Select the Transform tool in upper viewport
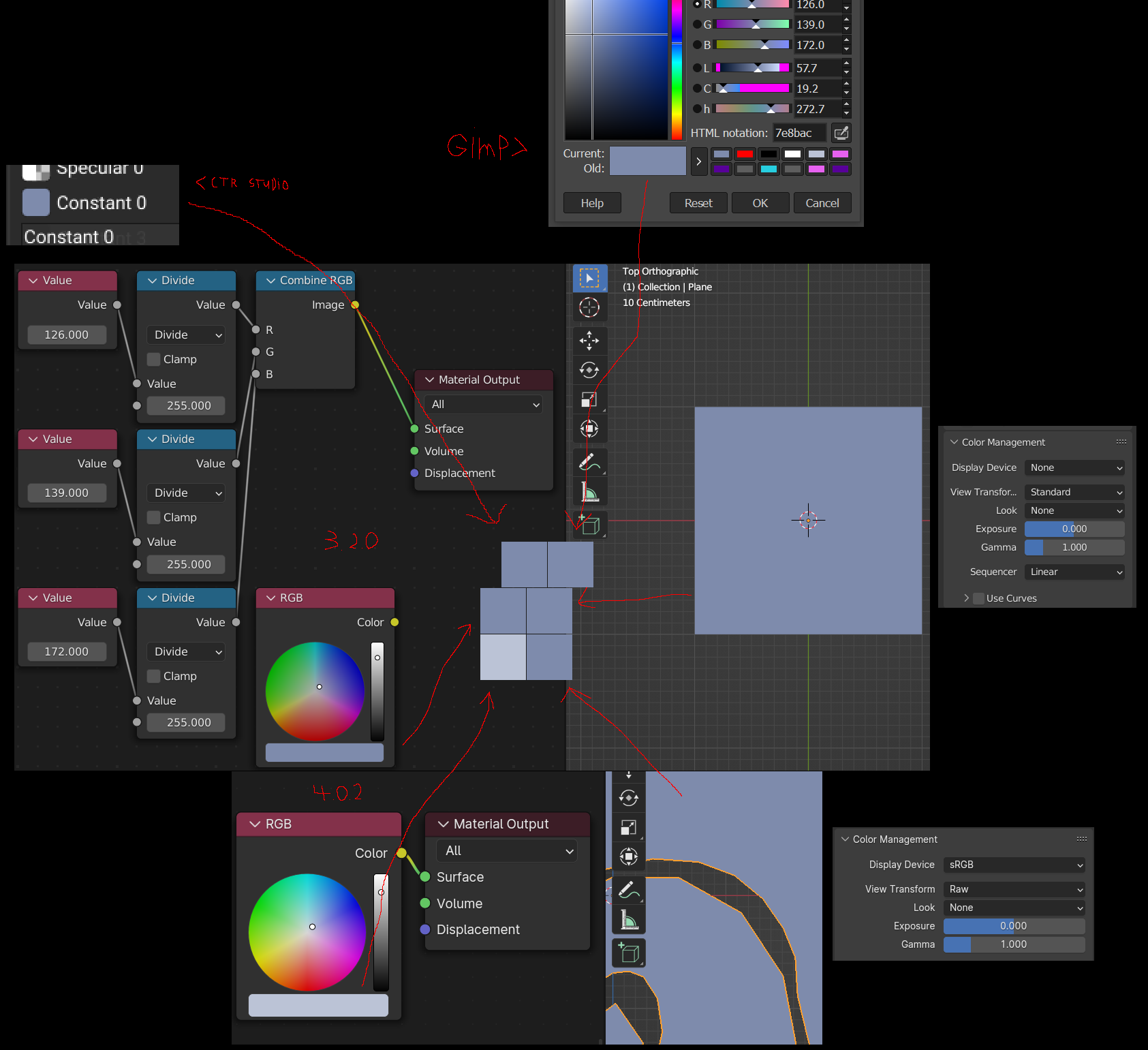The height and width of the screenshot is (1050, 1148). pyautogui.click(x=589, y=429)
